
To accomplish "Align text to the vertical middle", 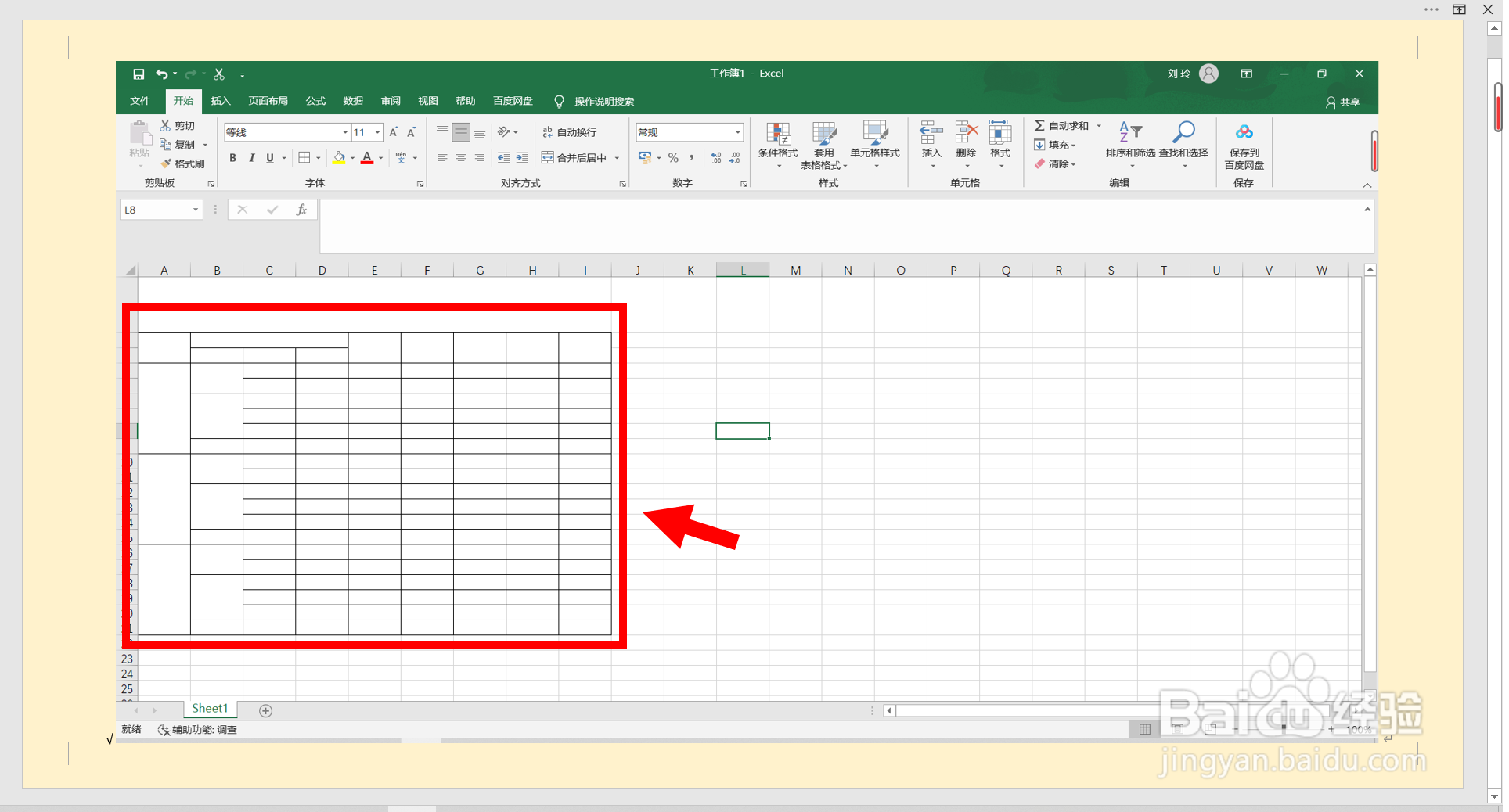I will tap(461, 132).
